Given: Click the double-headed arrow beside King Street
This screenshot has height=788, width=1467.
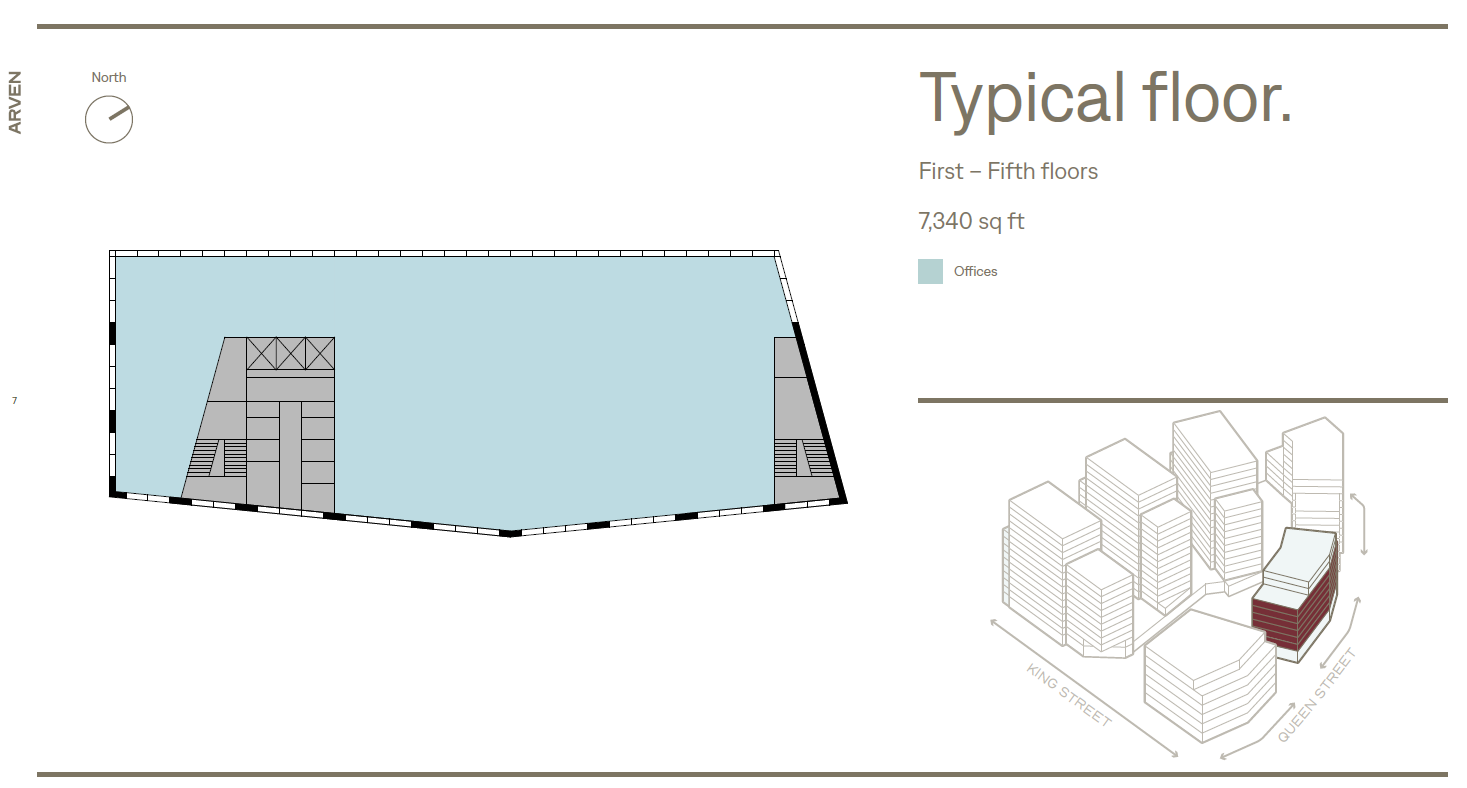Looking at the screenshot, I should tap(1083, 688).
